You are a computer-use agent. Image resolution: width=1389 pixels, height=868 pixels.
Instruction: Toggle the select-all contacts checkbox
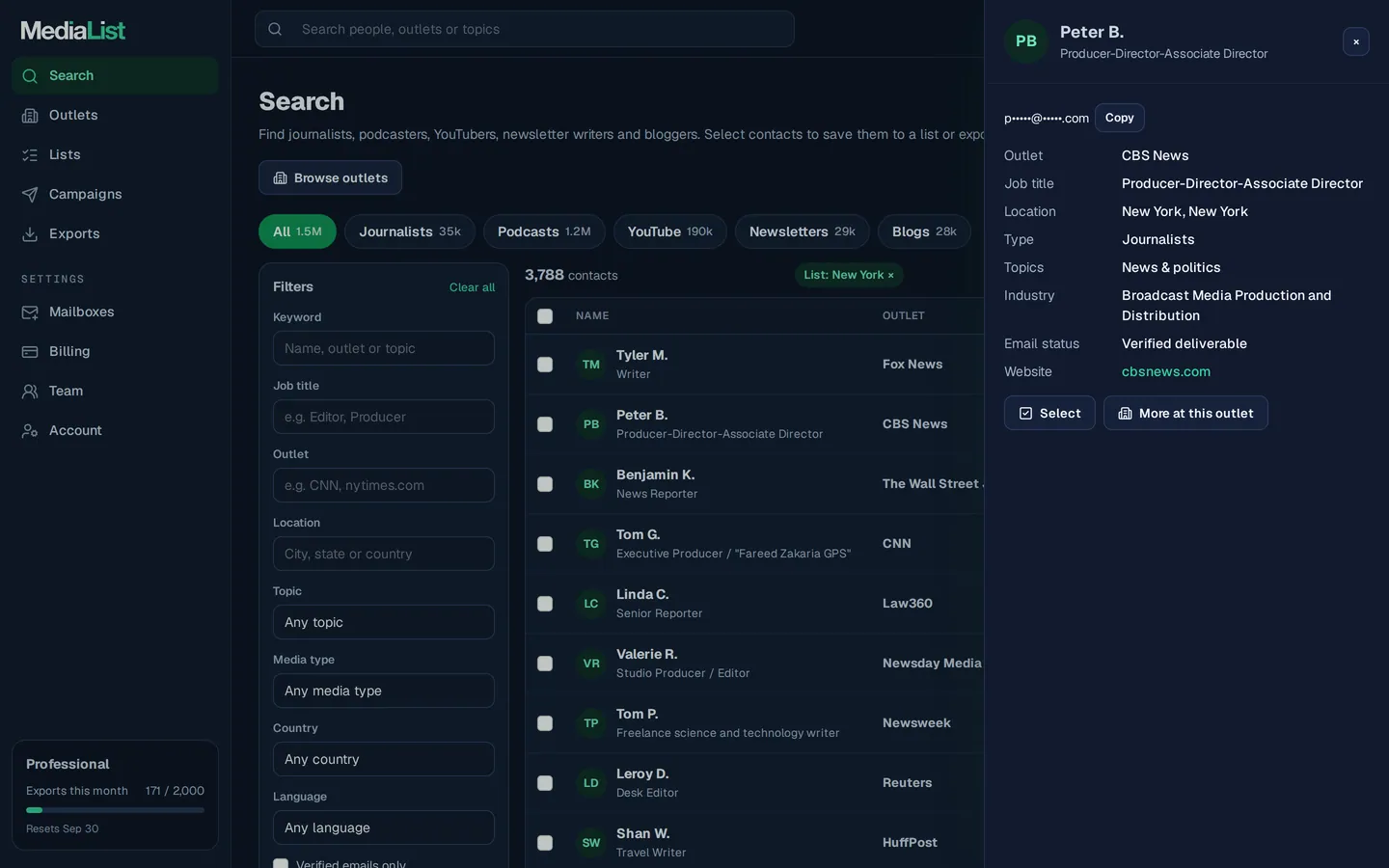tap(545, 316)
